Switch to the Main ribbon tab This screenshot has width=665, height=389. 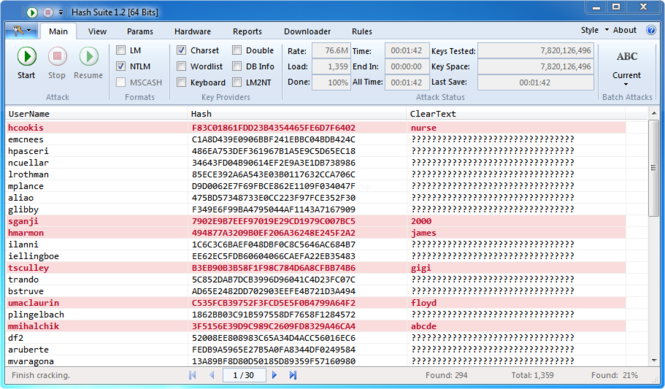(x=58, y=31)
